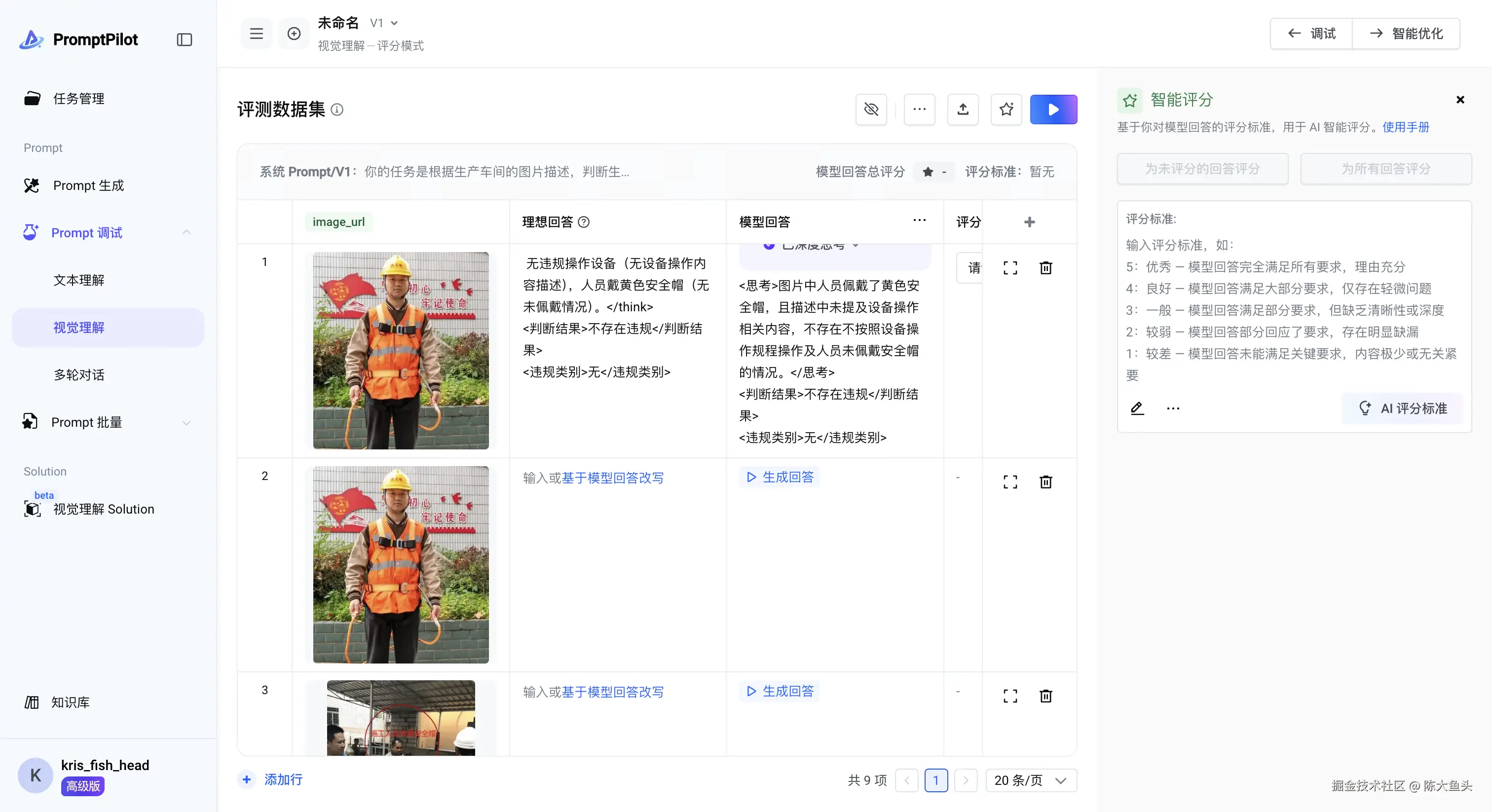Collapse the Prompt 调试 menu section

186,232
